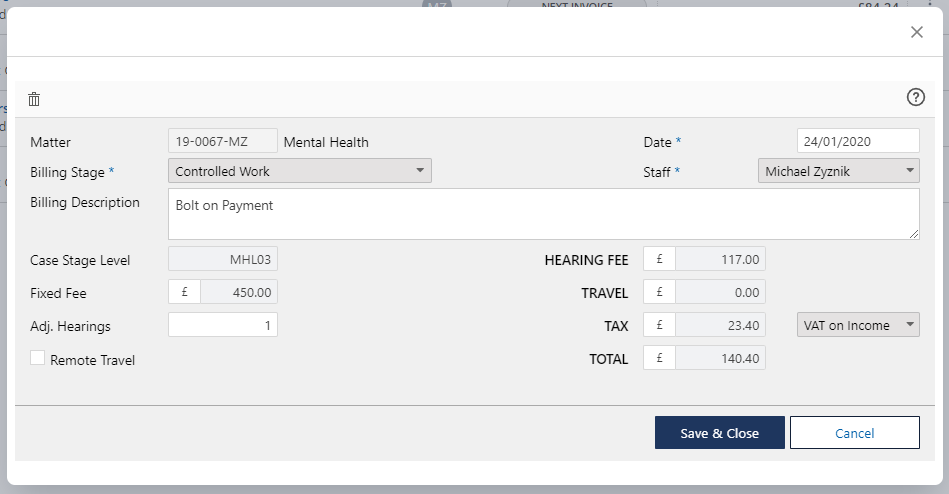Click the Fixed Fee amount field
The height and width of the screenshot is (494, 949).
tap(239, 292)
